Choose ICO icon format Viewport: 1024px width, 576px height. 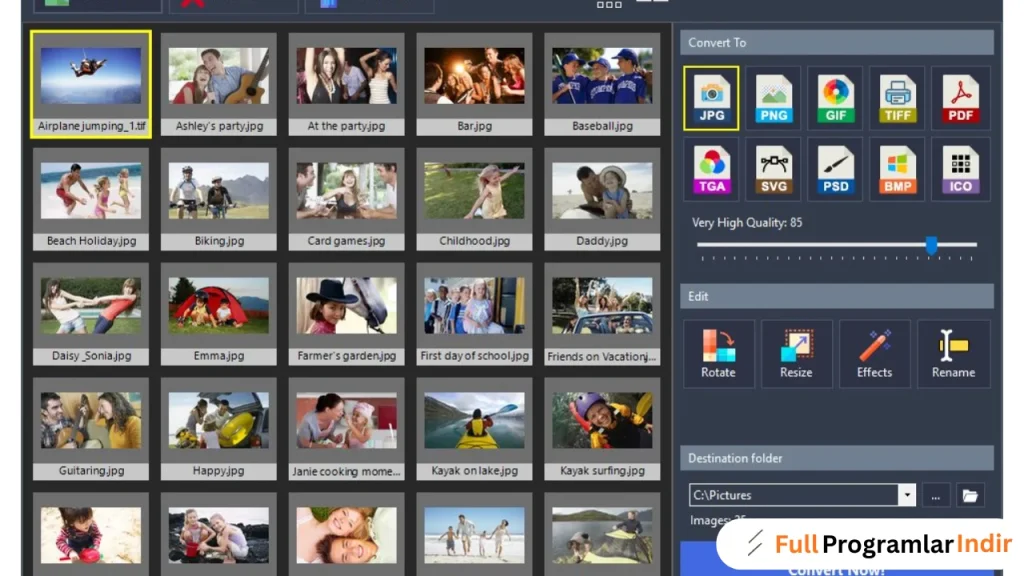pyautogui.click(x=961, y=169)
